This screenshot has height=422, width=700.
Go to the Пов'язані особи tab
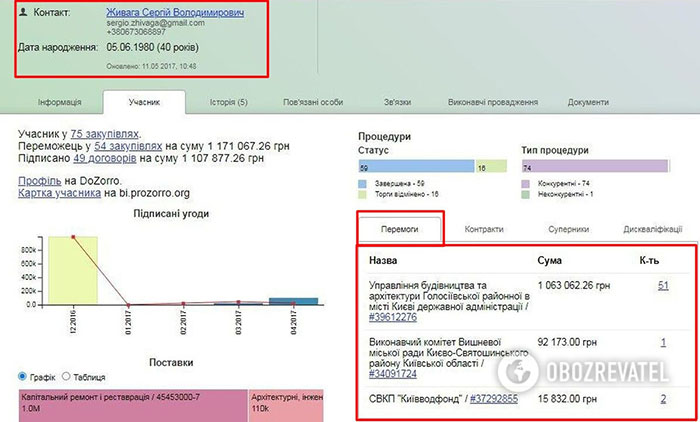point(314,102)
